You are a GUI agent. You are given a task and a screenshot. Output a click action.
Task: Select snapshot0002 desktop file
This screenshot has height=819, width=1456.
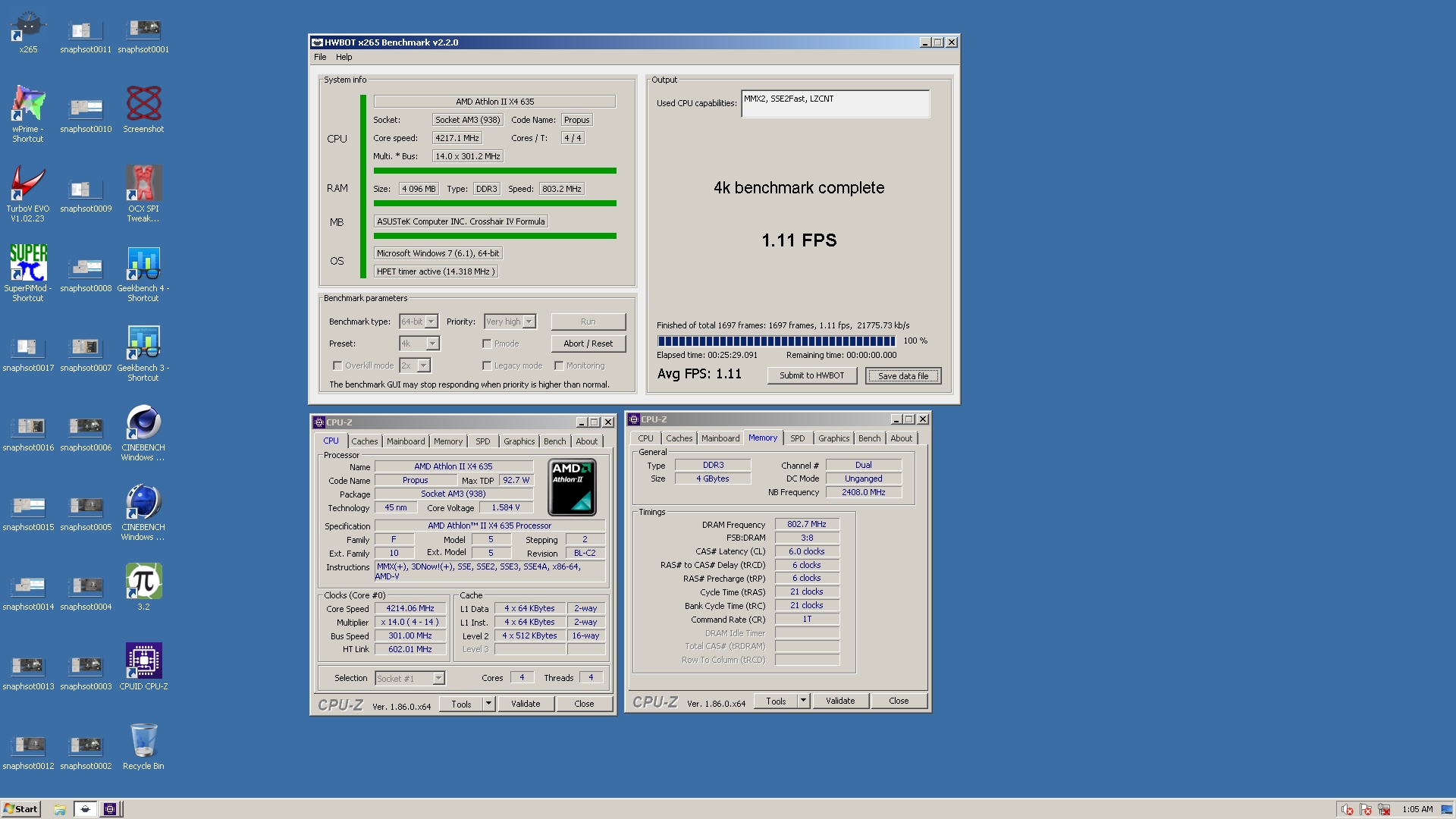click(86, 752)
